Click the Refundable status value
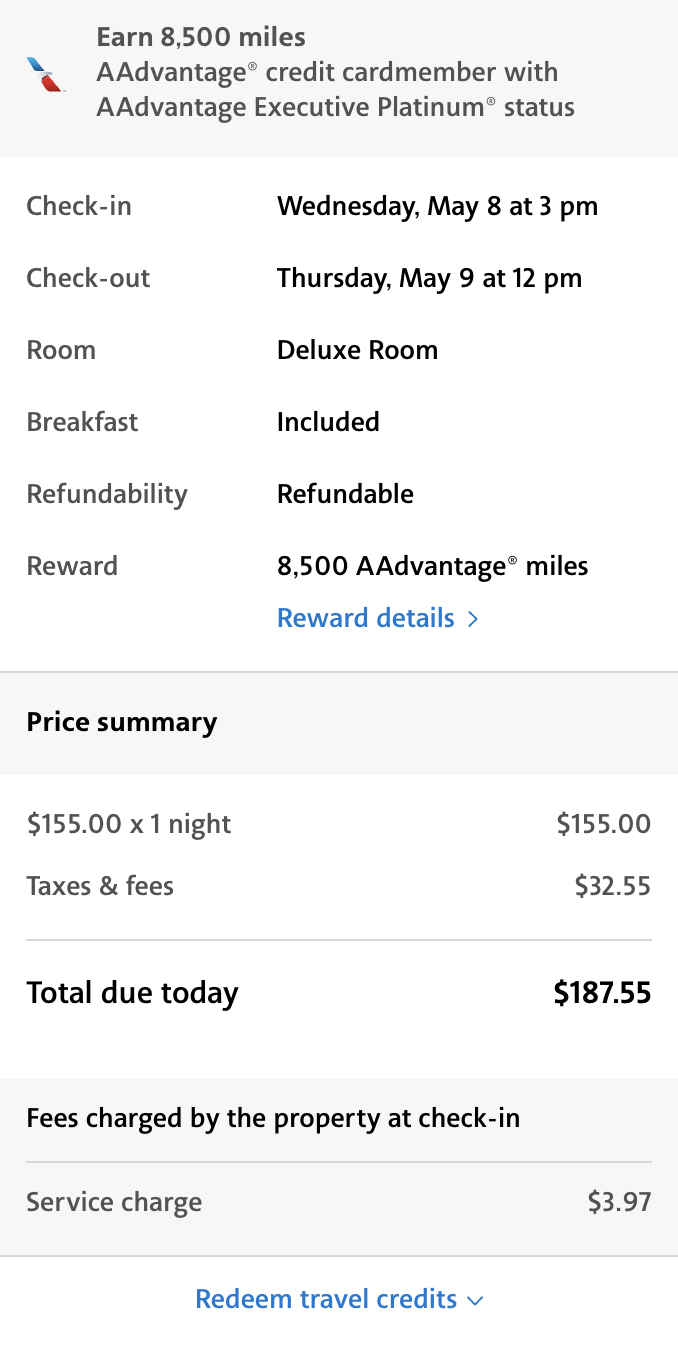 (x=345, y=494)
